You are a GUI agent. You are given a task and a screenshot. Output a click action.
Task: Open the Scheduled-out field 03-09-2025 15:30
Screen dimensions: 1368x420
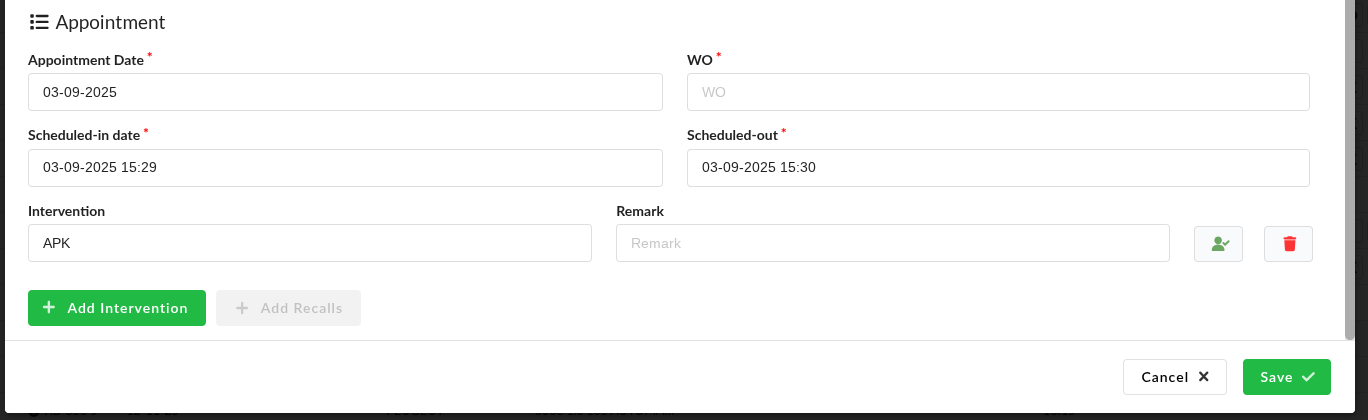point(998,168)
